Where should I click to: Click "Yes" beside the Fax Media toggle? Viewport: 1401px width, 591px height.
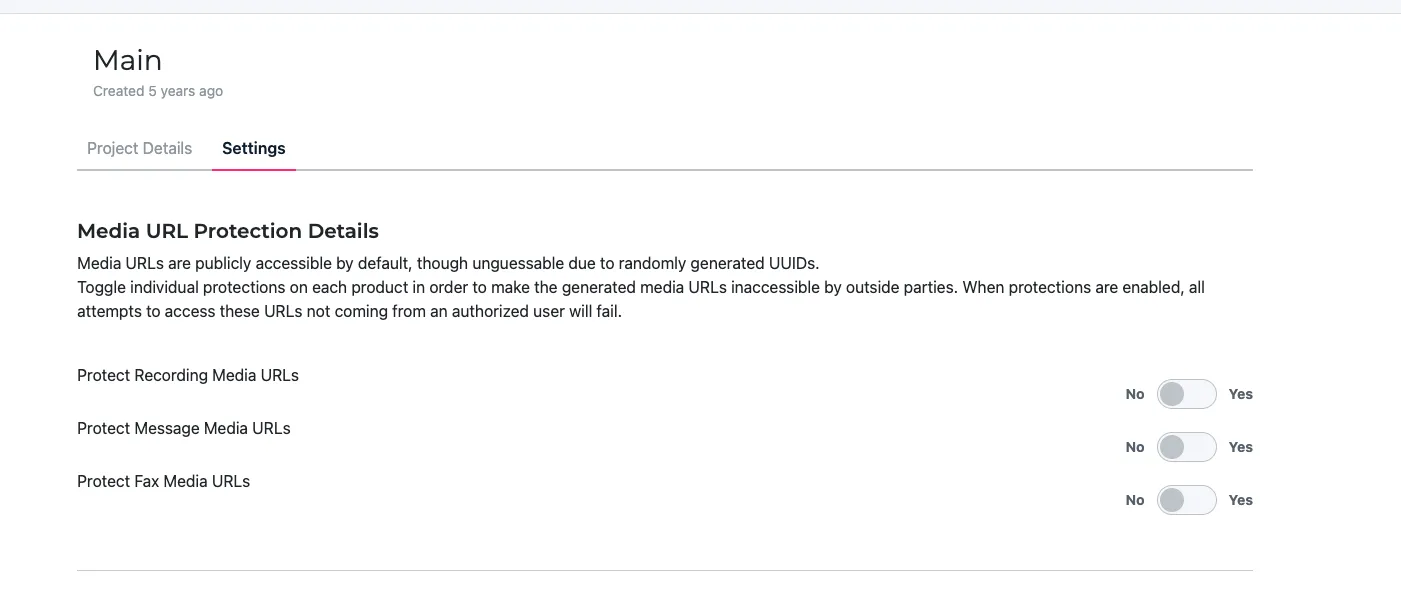pos(1240,500)
